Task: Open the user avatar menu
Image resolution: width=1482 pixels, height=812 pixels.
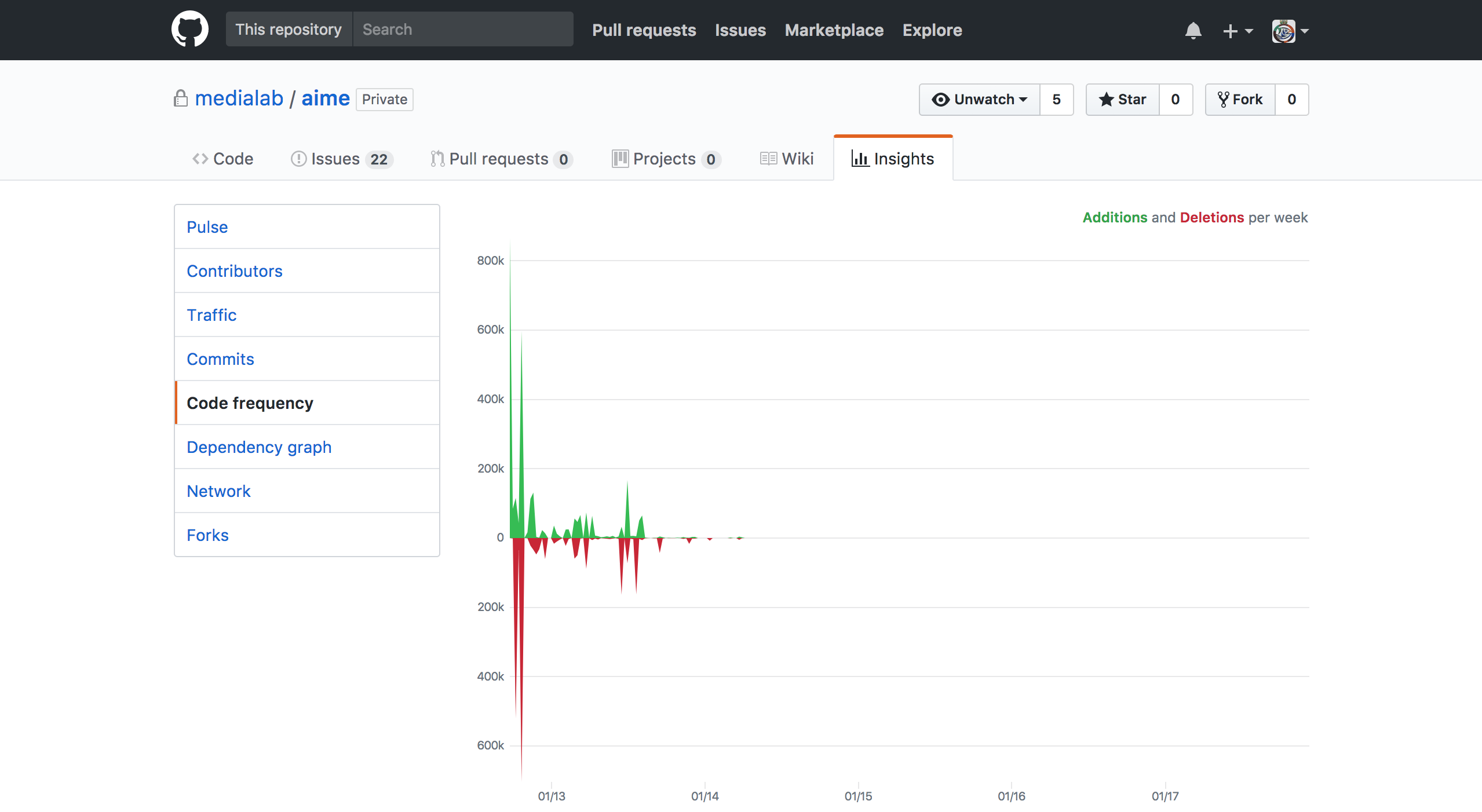Action: click(x=1290, y=31)
